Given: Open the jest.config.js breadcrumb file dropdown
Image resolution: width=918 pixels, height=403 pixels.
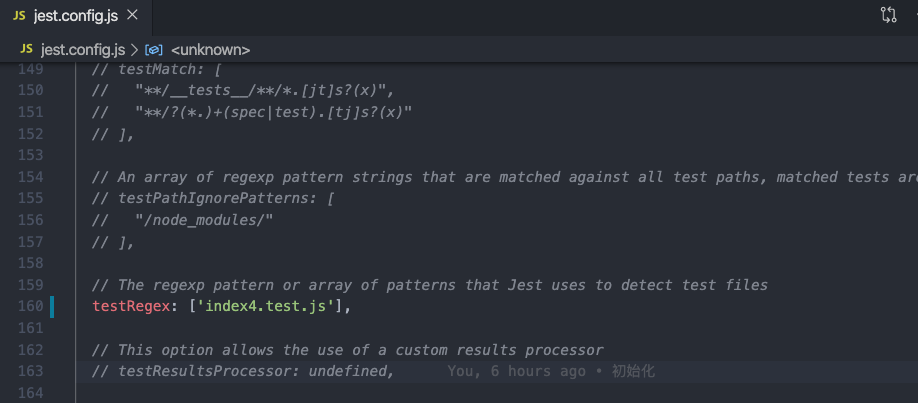Looking at the screenshot, I should point(83,50).
